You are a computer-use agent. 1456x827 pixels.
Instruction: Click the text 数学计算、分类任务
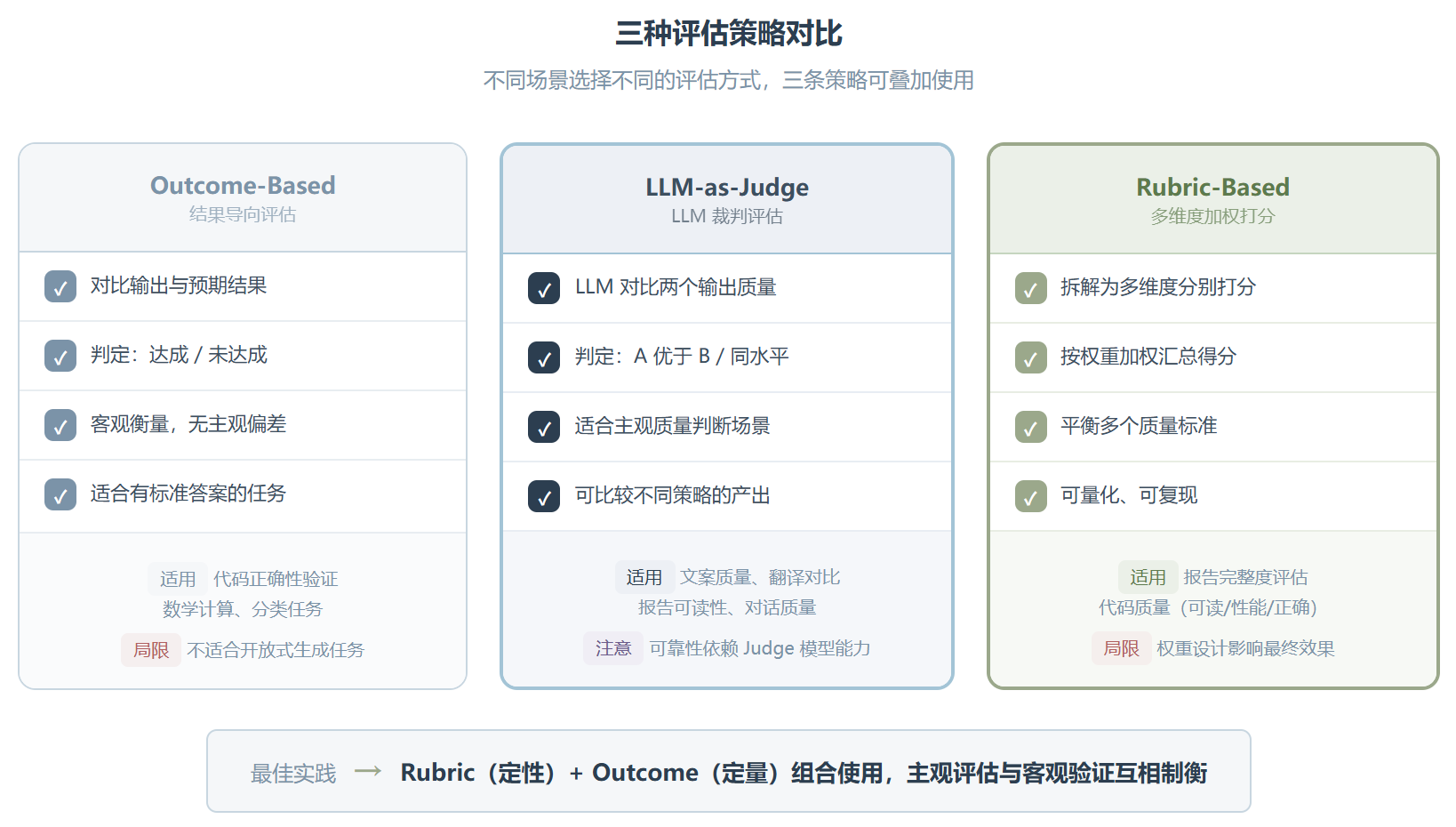(243, 609)
